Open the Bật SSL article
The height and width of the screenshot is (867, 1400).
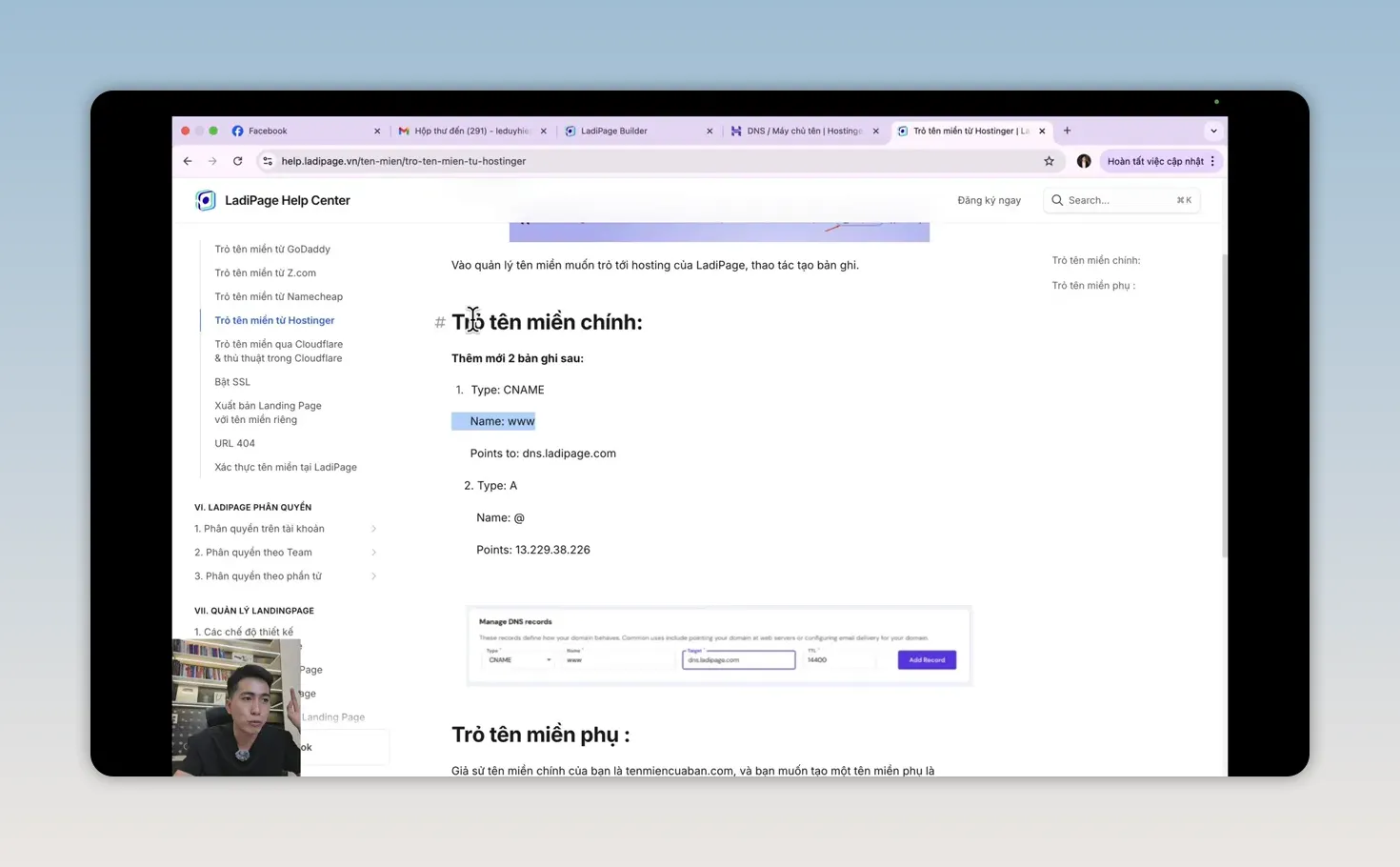coord(232,382)
